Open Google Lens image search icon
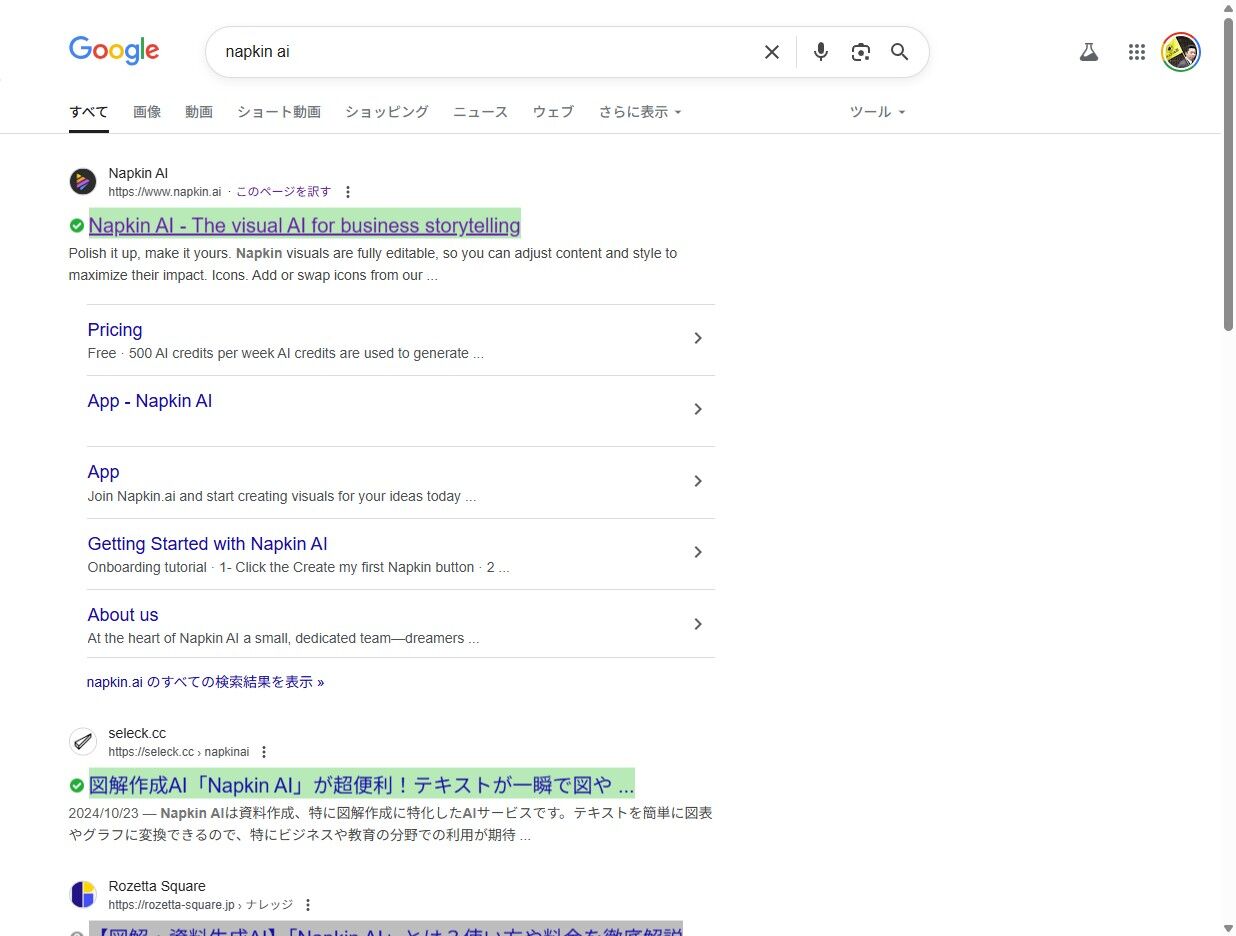The image size is (1236, 936). pos(860,52)
